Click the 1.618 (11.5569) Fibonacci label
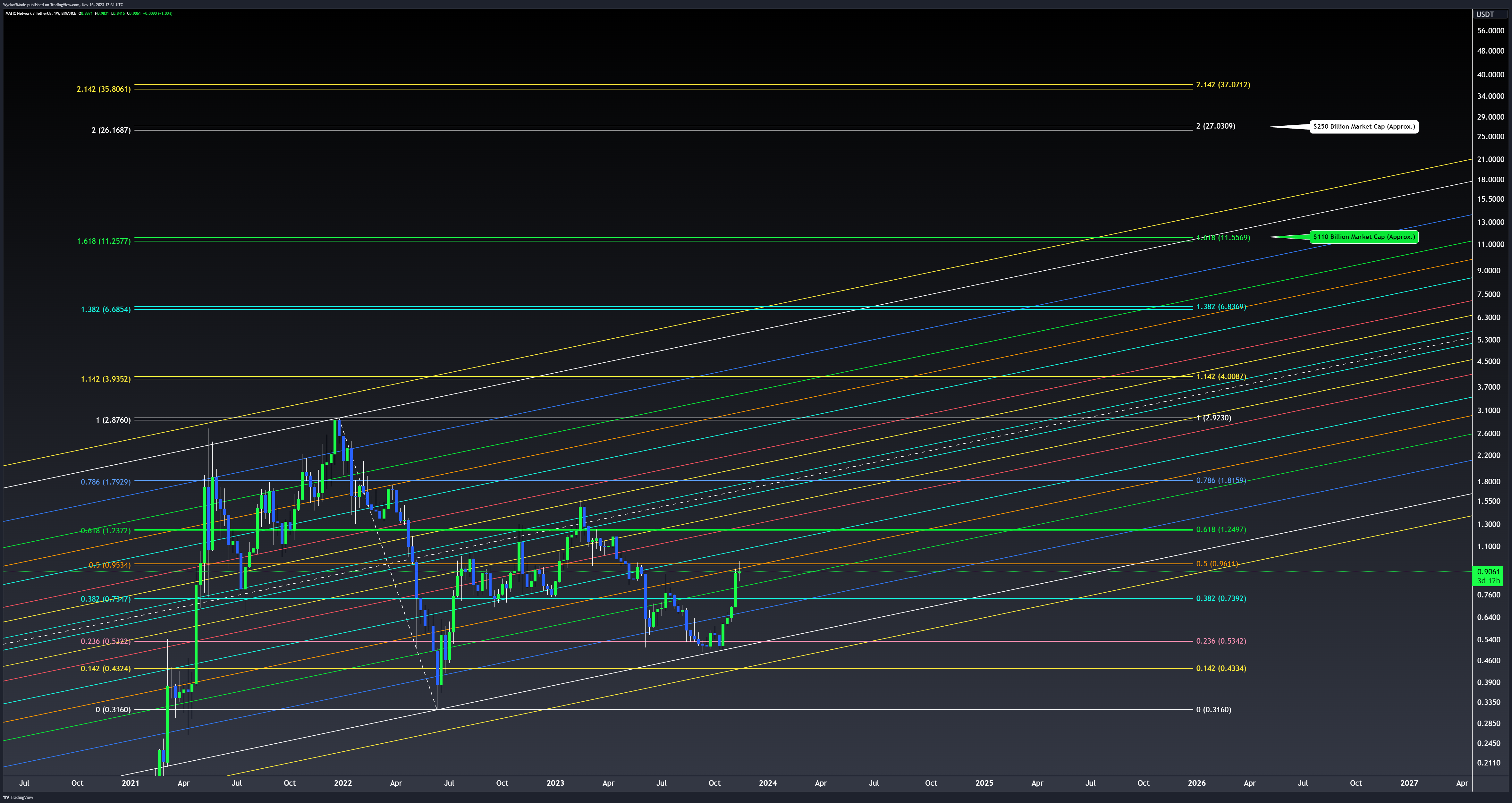This screenshot has height=803, width=1512. click(x=1223, y=237)
